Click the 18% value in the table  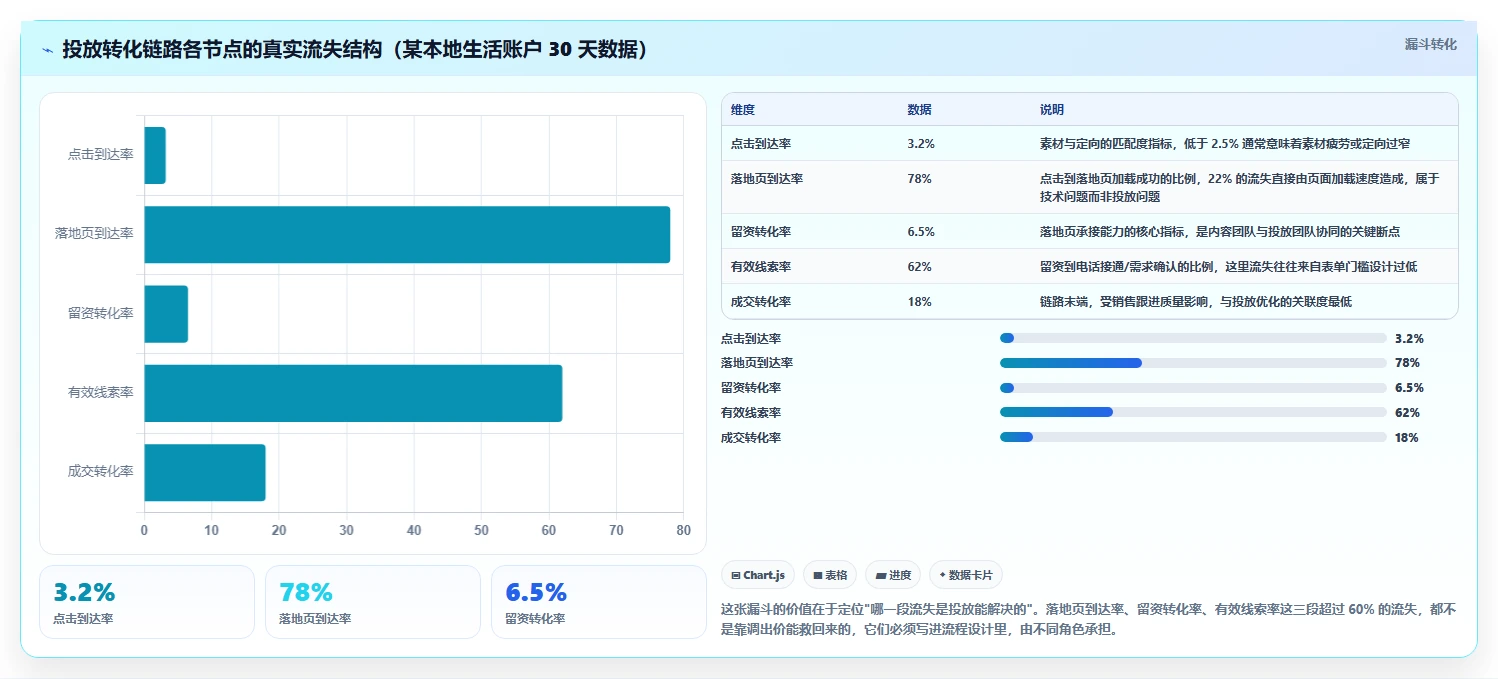coord(919,301)
